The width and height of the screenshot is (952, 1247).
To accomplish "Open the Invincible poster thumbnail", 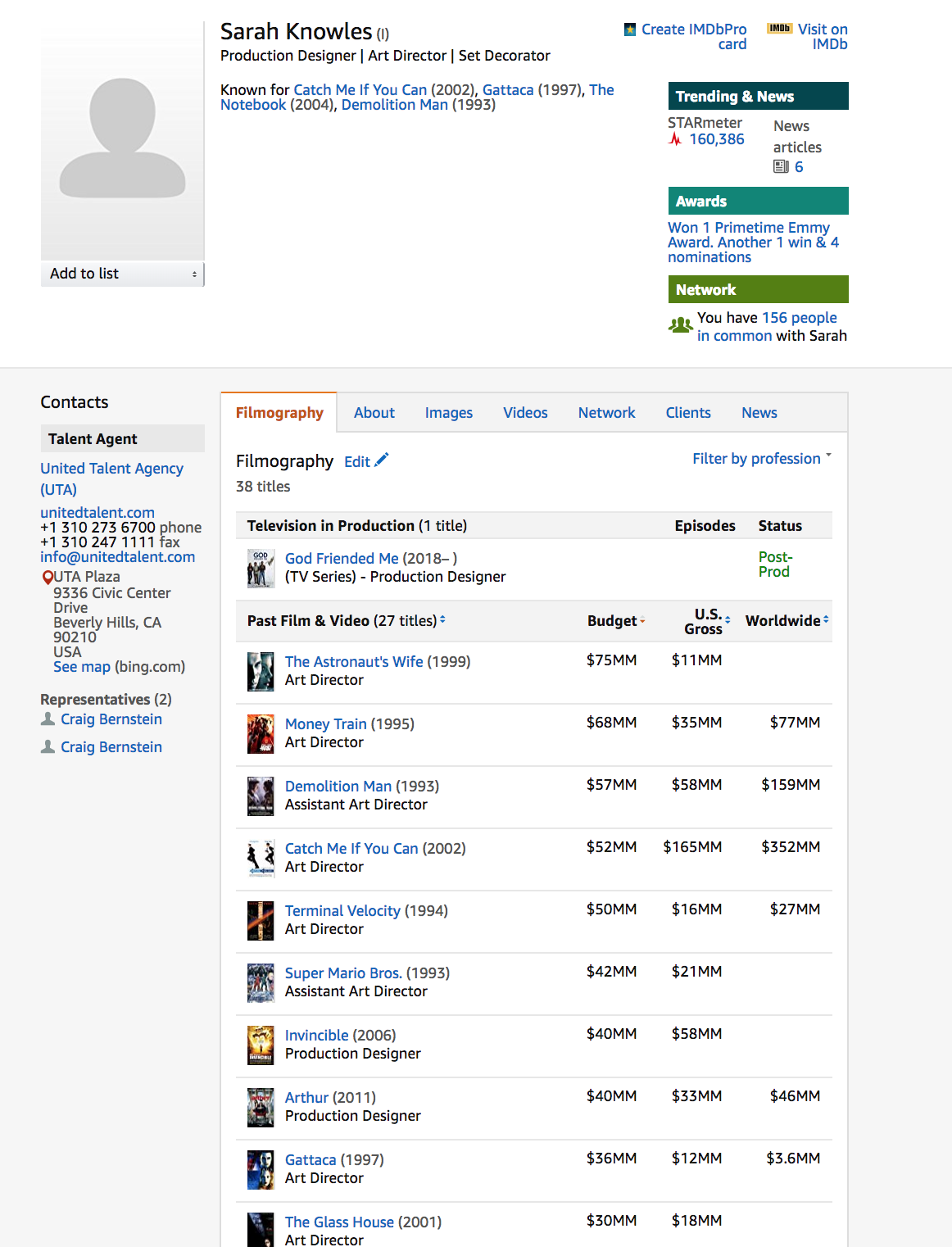I will click(261, 1045).
